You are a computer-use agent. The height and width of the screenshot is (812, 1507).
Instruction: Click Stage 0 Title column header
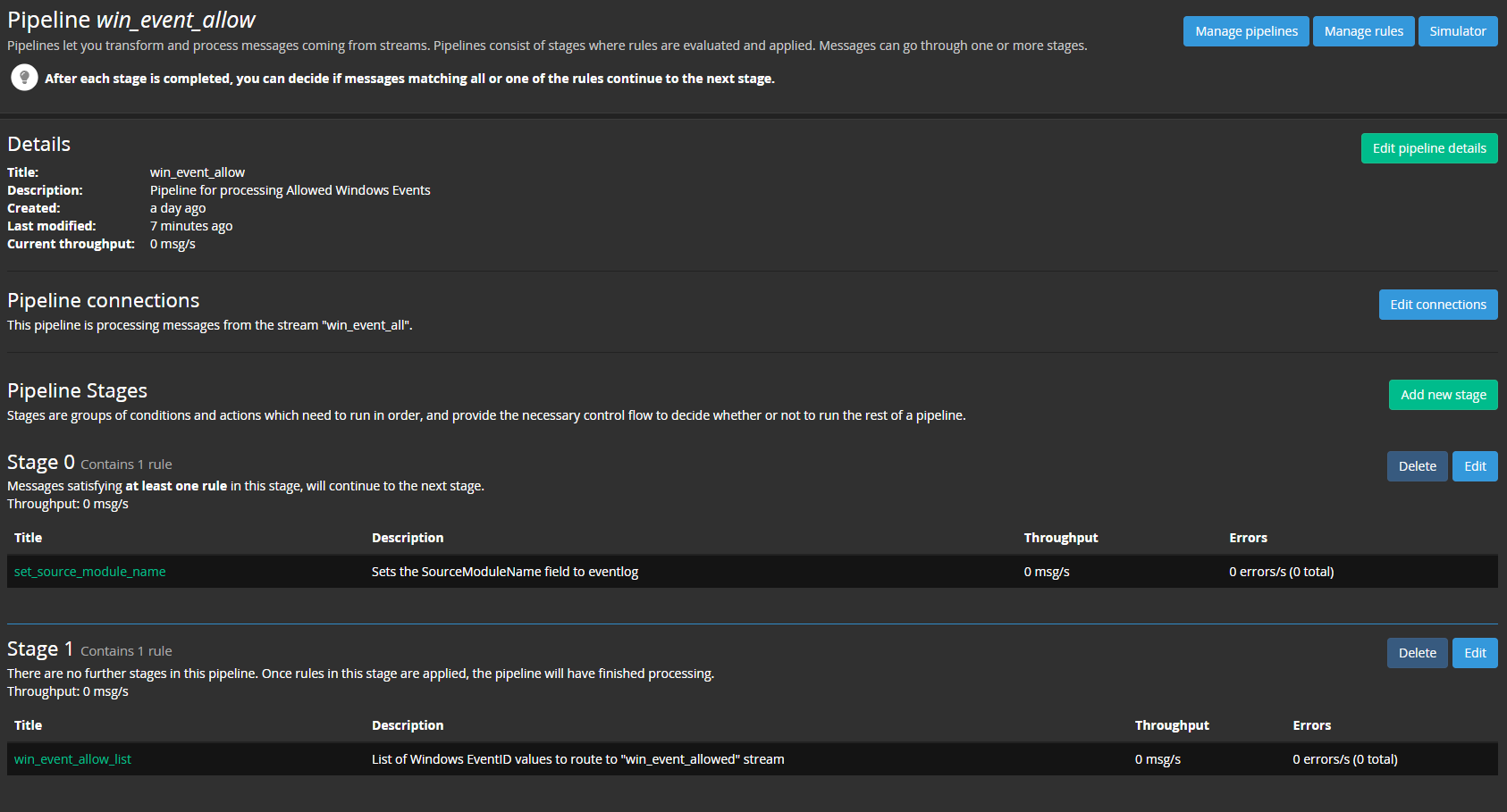click(28, 538)
